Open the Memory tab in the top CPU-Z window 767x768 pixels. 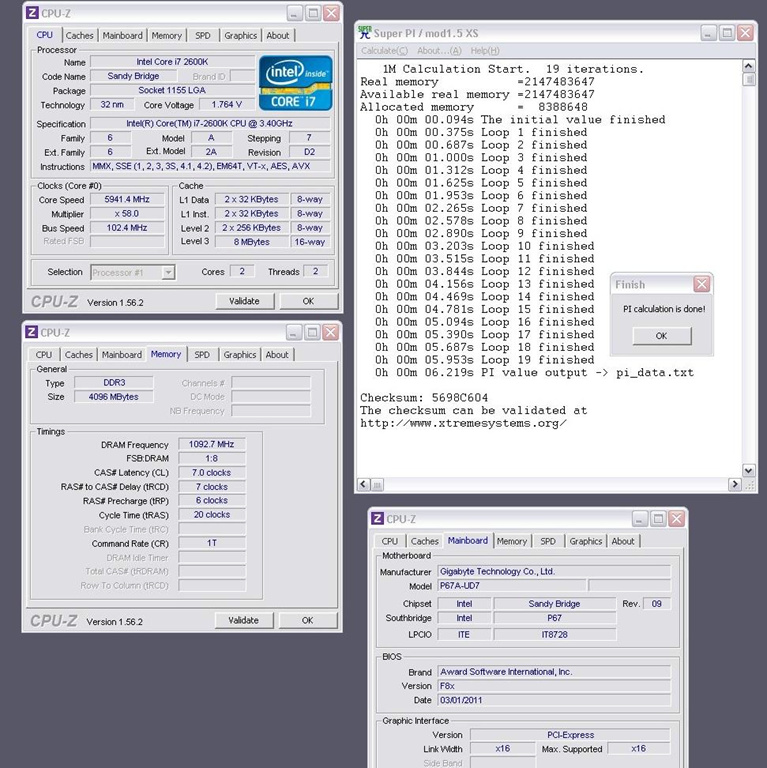pos(167,35)
